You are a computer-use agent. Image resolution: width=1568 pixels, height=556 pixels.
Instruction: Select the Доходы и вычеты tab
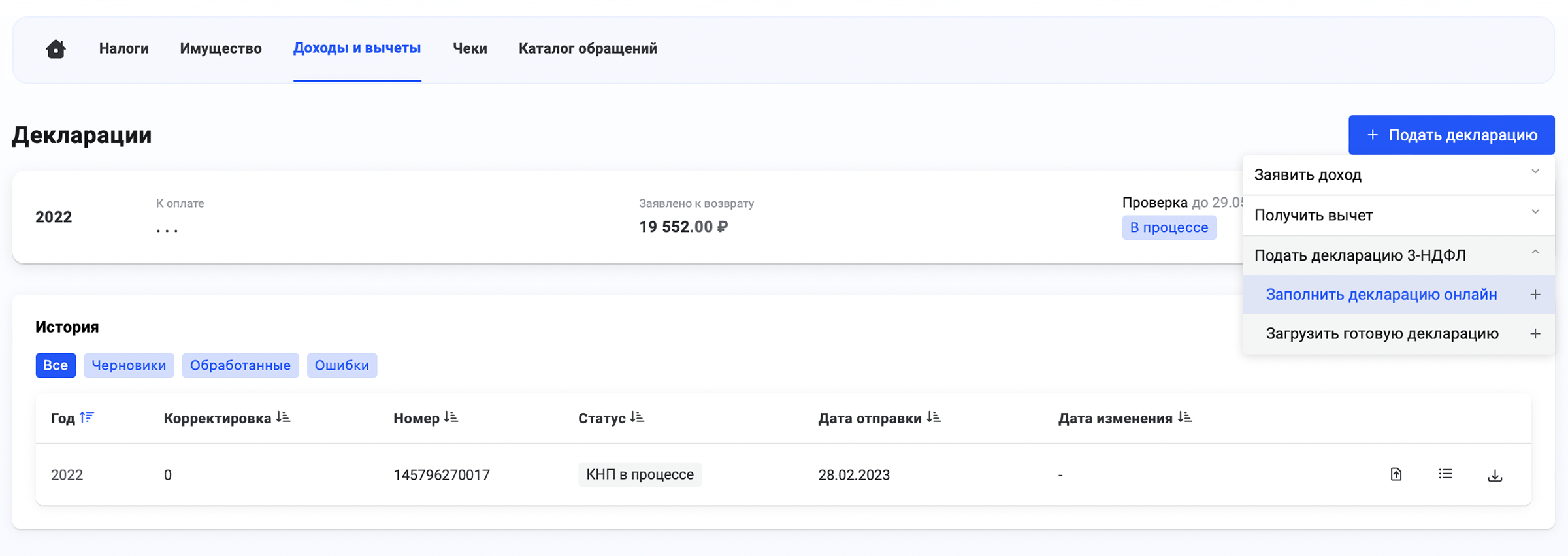pyautogui.click(x=357, y=48)
